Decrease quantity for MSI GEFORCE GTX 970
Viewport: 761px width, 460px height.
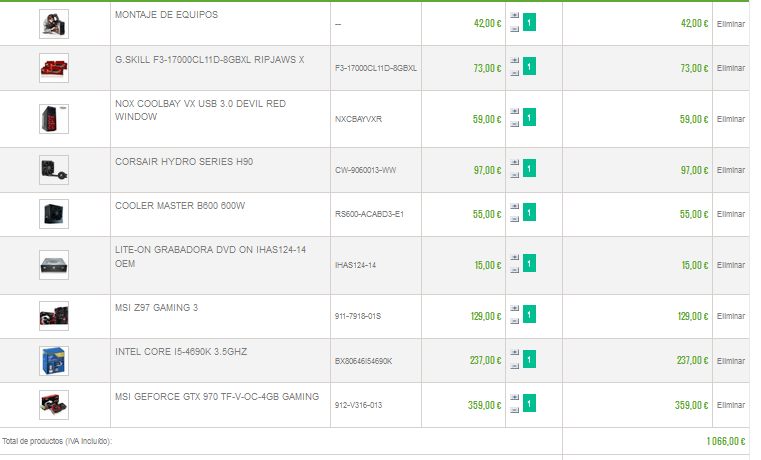tap(514, 411)
